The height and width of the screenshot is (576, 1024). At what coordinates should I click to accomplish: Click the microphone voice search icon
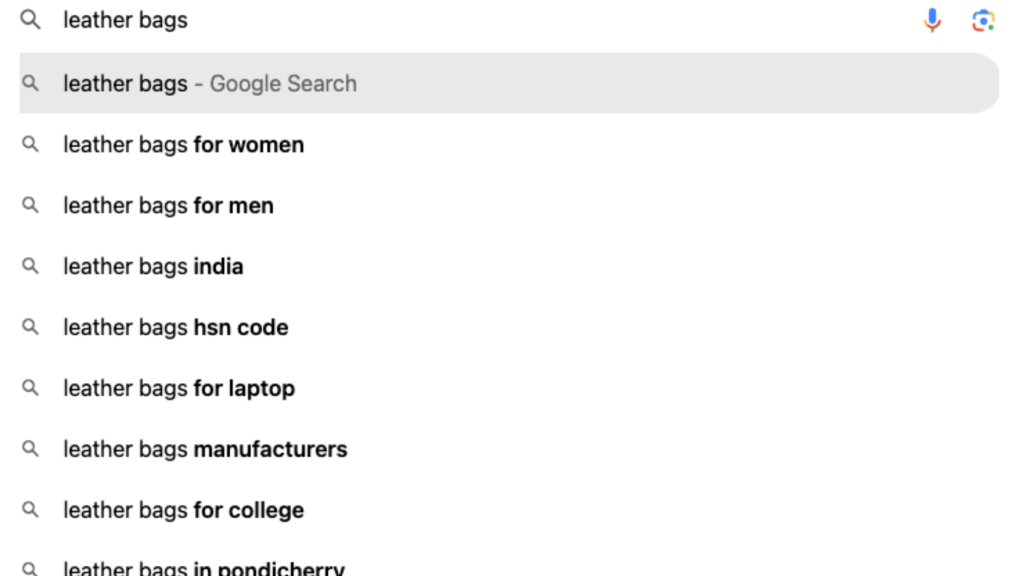[932, 19]
